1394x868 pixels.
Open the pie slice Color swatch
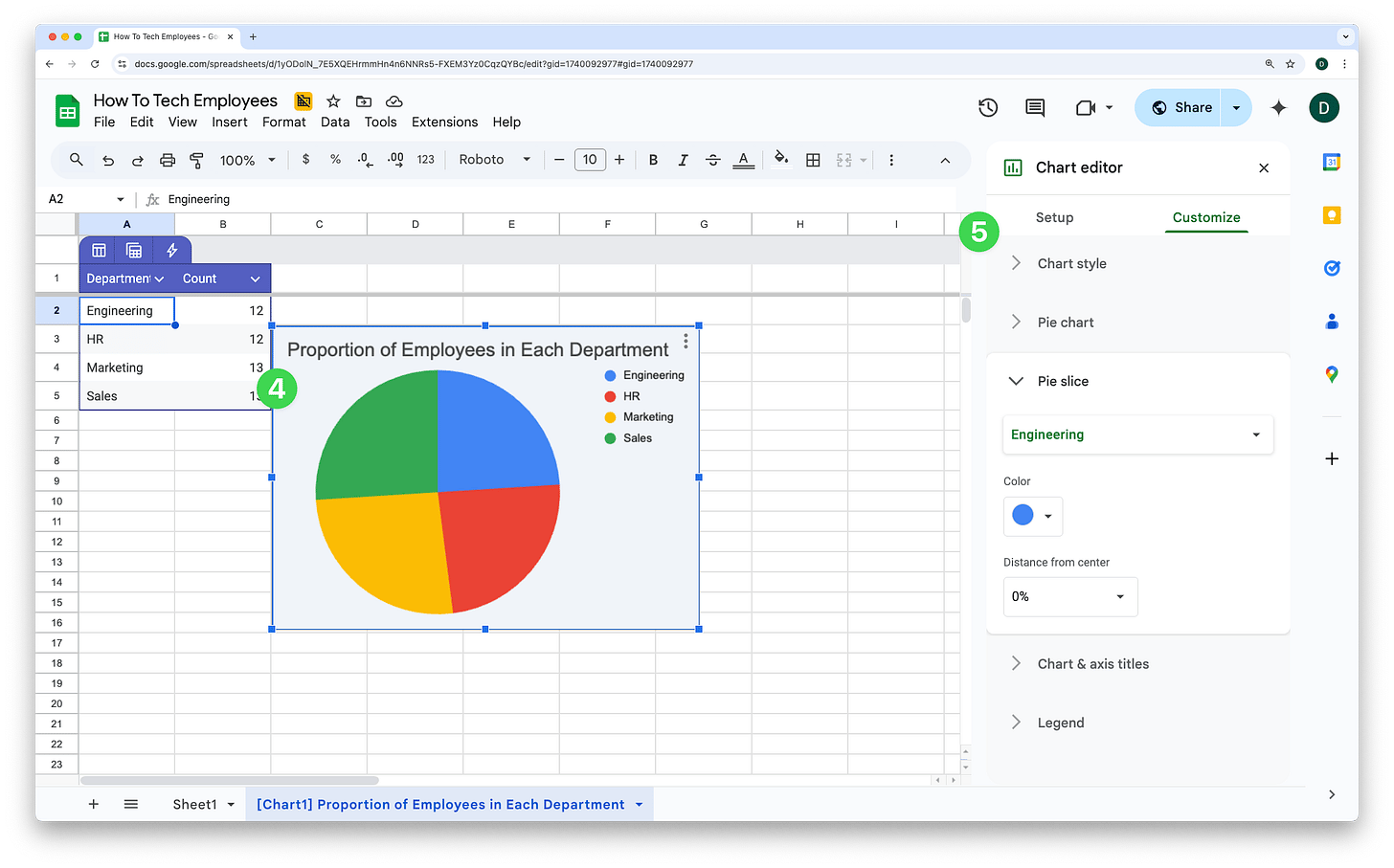(1032, 516)
